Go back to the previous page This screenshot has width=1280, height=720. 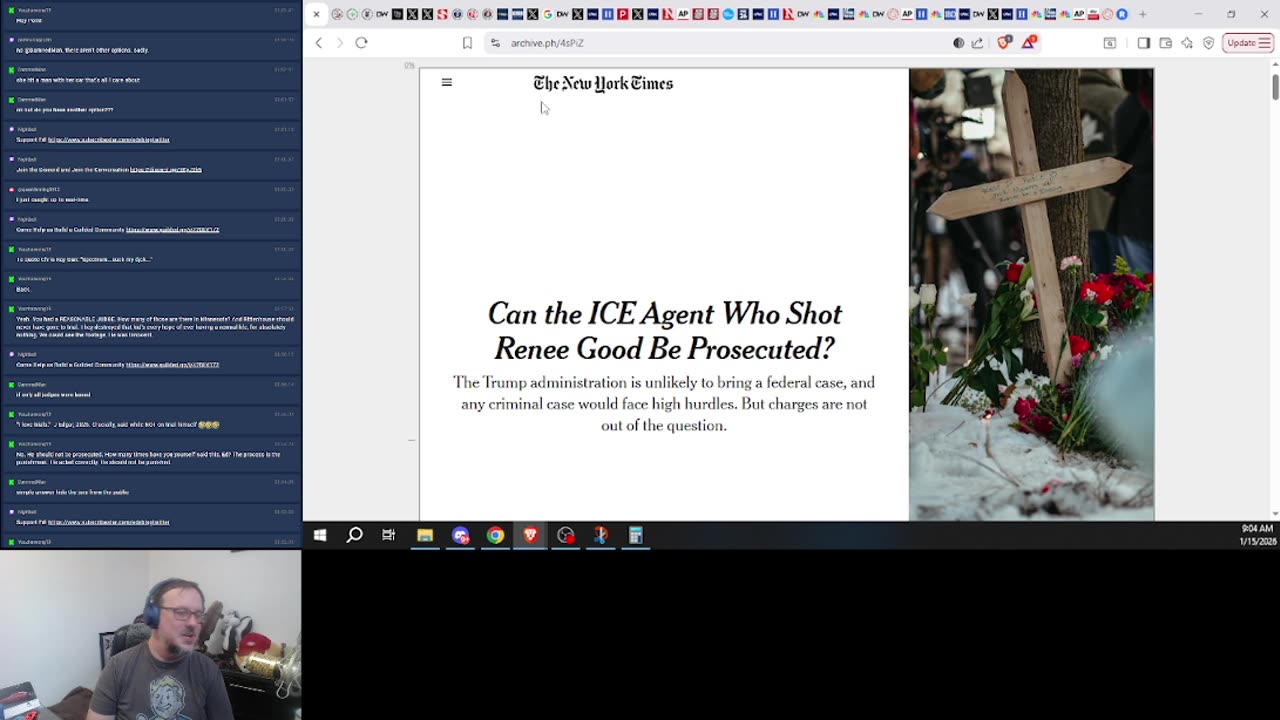click(319, 43)
